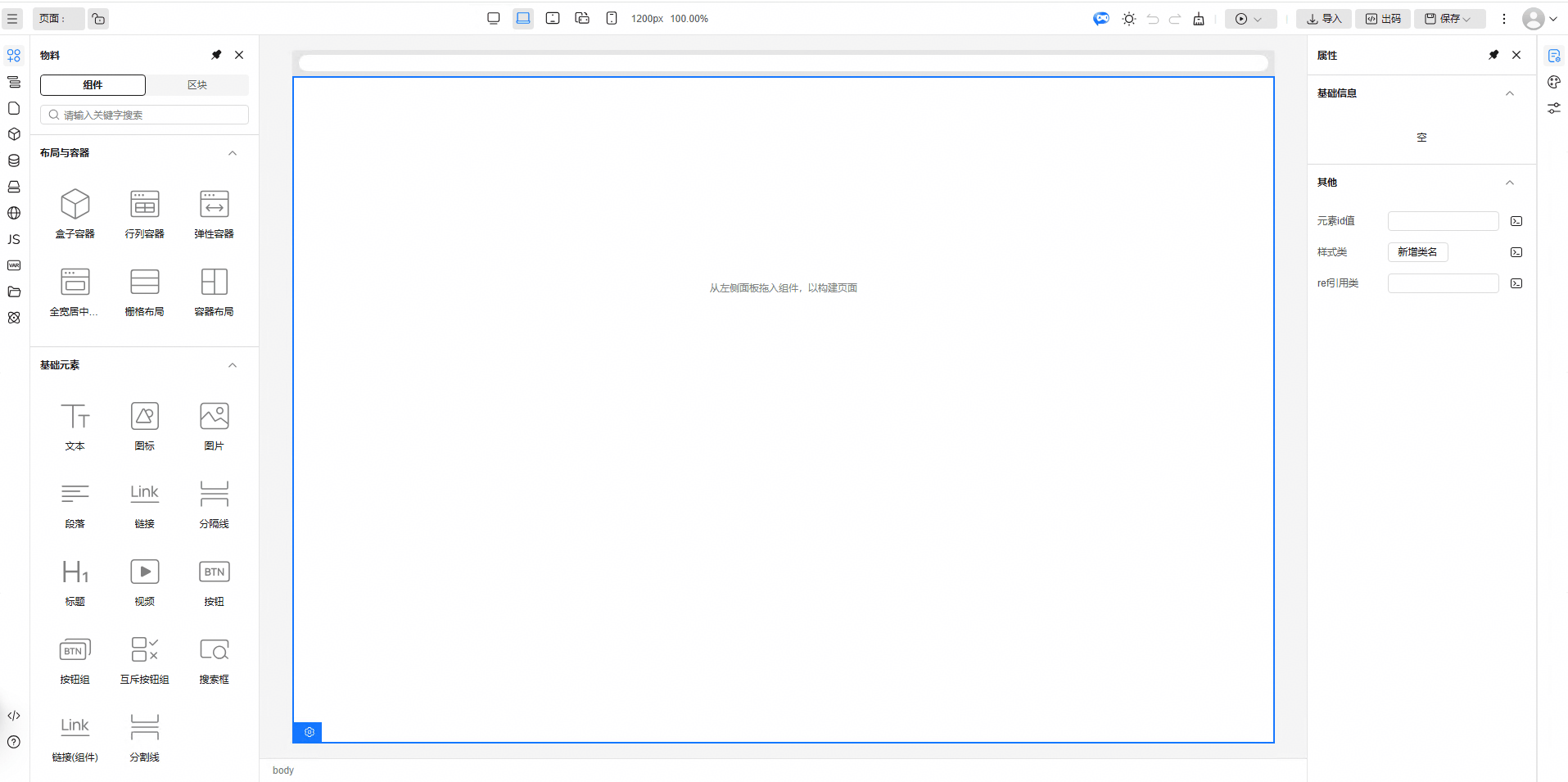The width and height of the screenshot is (1568, 782).
Task: Switch to the 组件 components tab
Action: coord(93,85)
